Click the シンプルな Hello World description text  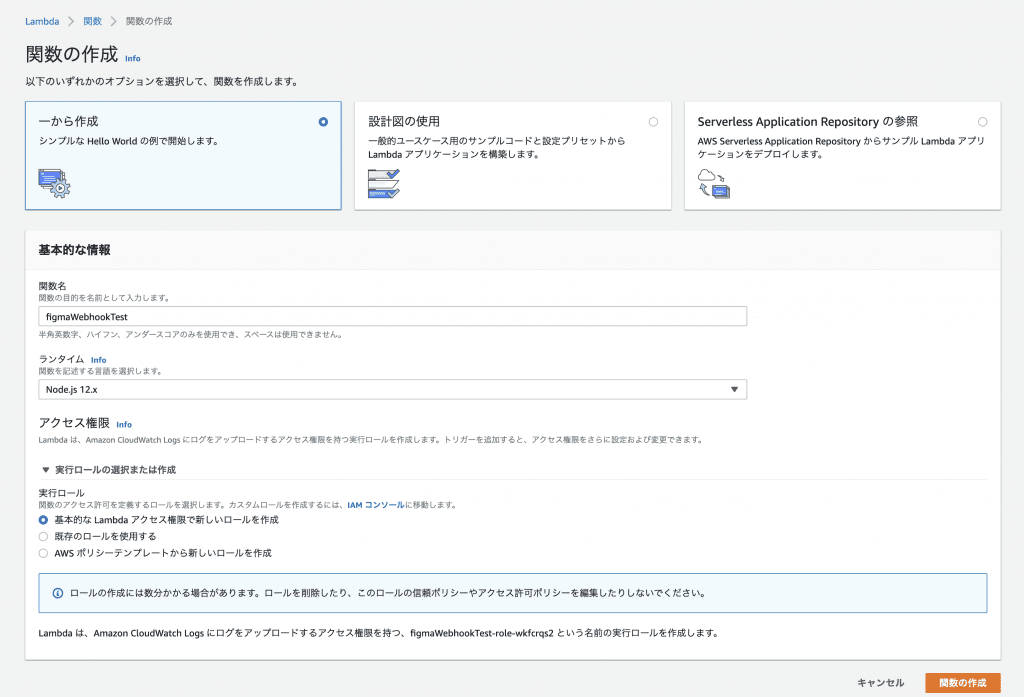click(x=129, y=141)
